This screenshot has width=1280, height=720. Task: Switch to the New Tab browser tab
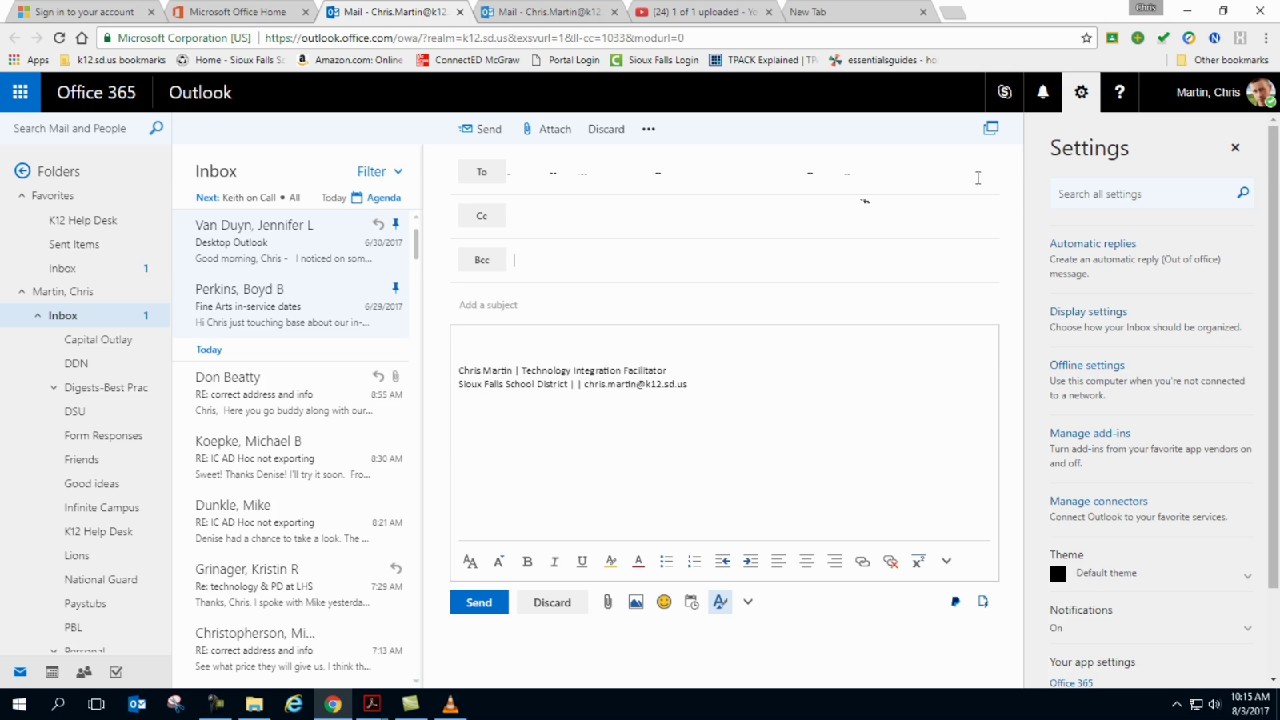coord(857,12)
